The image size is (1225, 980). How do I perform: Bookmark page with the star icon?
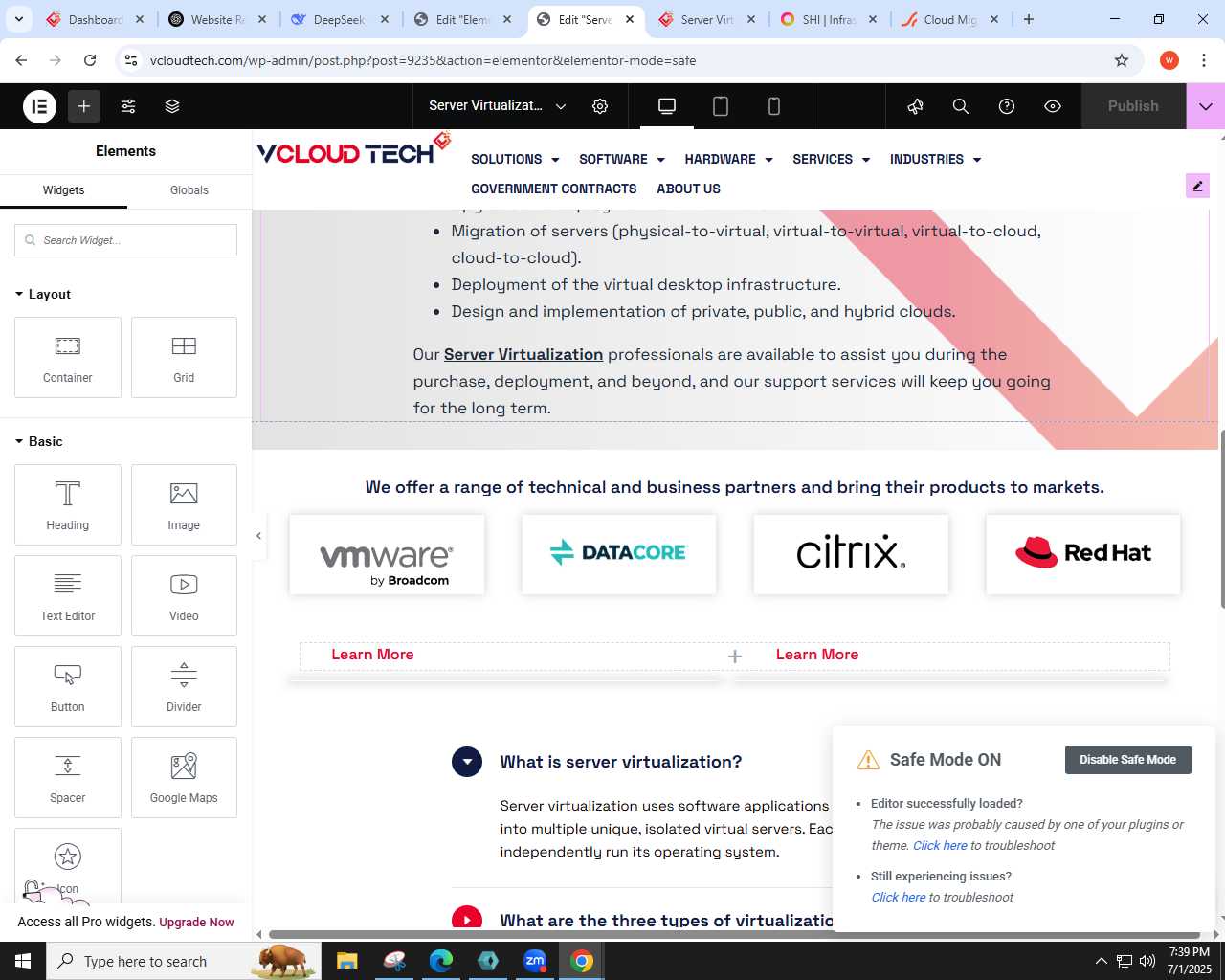pyautogui.click(x=1122, y=60)
